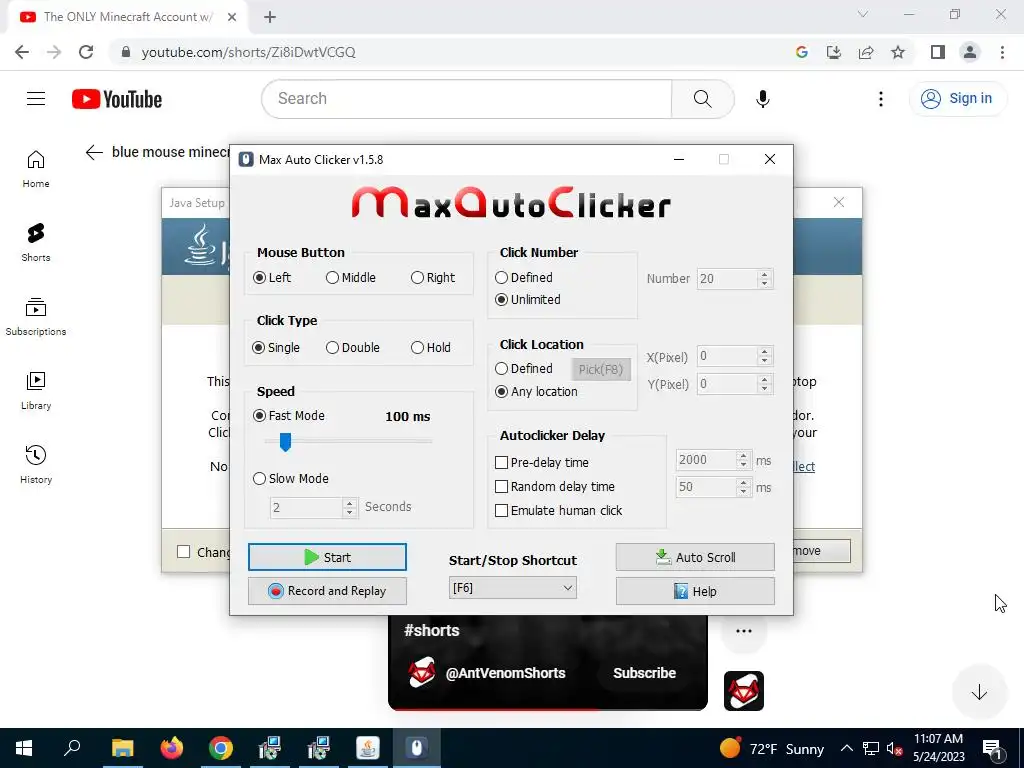The image size is (1024, 768).
Task: Open Windows Start menu
Action: (24, 748)
